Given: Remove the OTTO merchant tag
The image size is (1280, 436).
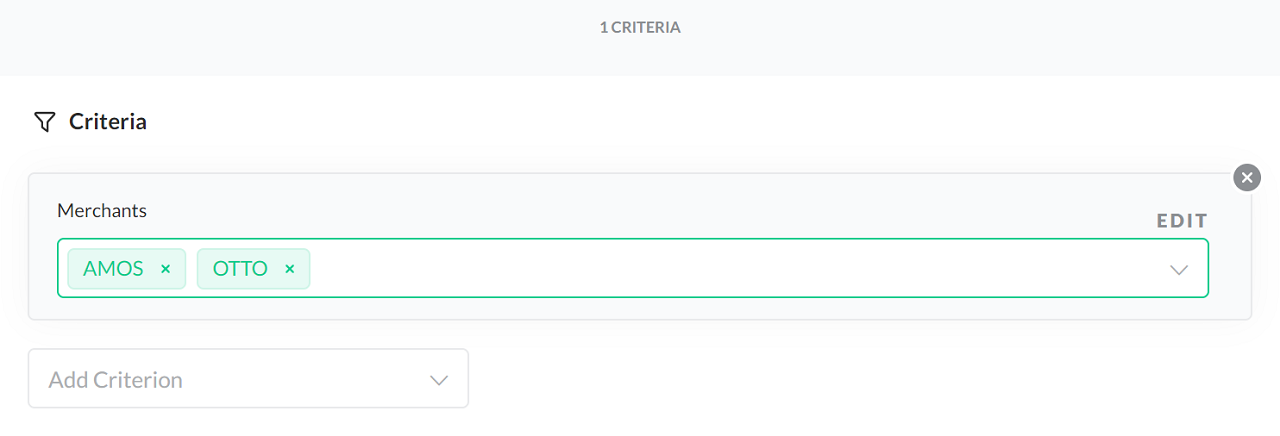Looking at the screenshot, I should 290,269.
